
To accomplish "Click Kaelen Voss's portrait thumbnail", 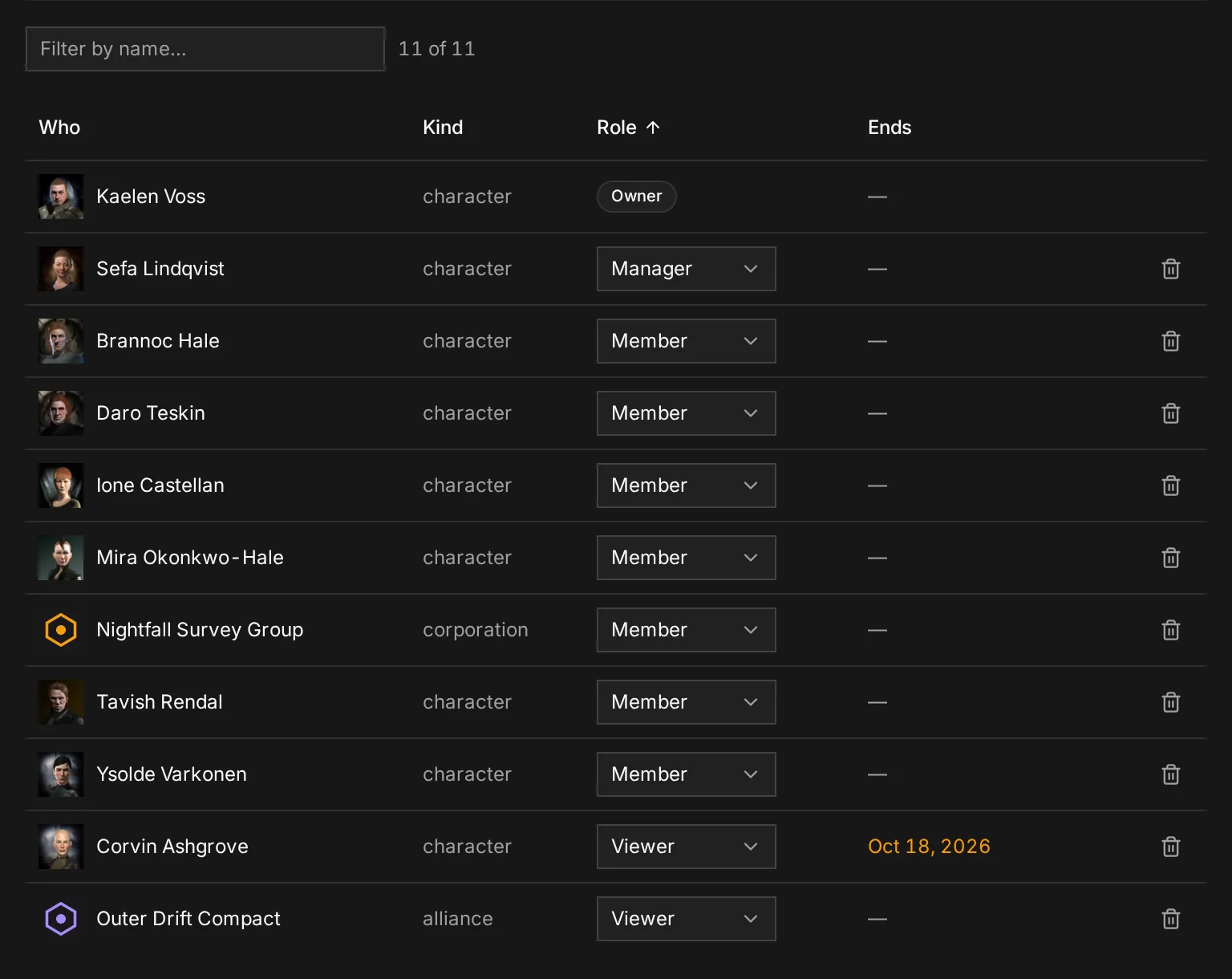I will (x=61, y=197).
